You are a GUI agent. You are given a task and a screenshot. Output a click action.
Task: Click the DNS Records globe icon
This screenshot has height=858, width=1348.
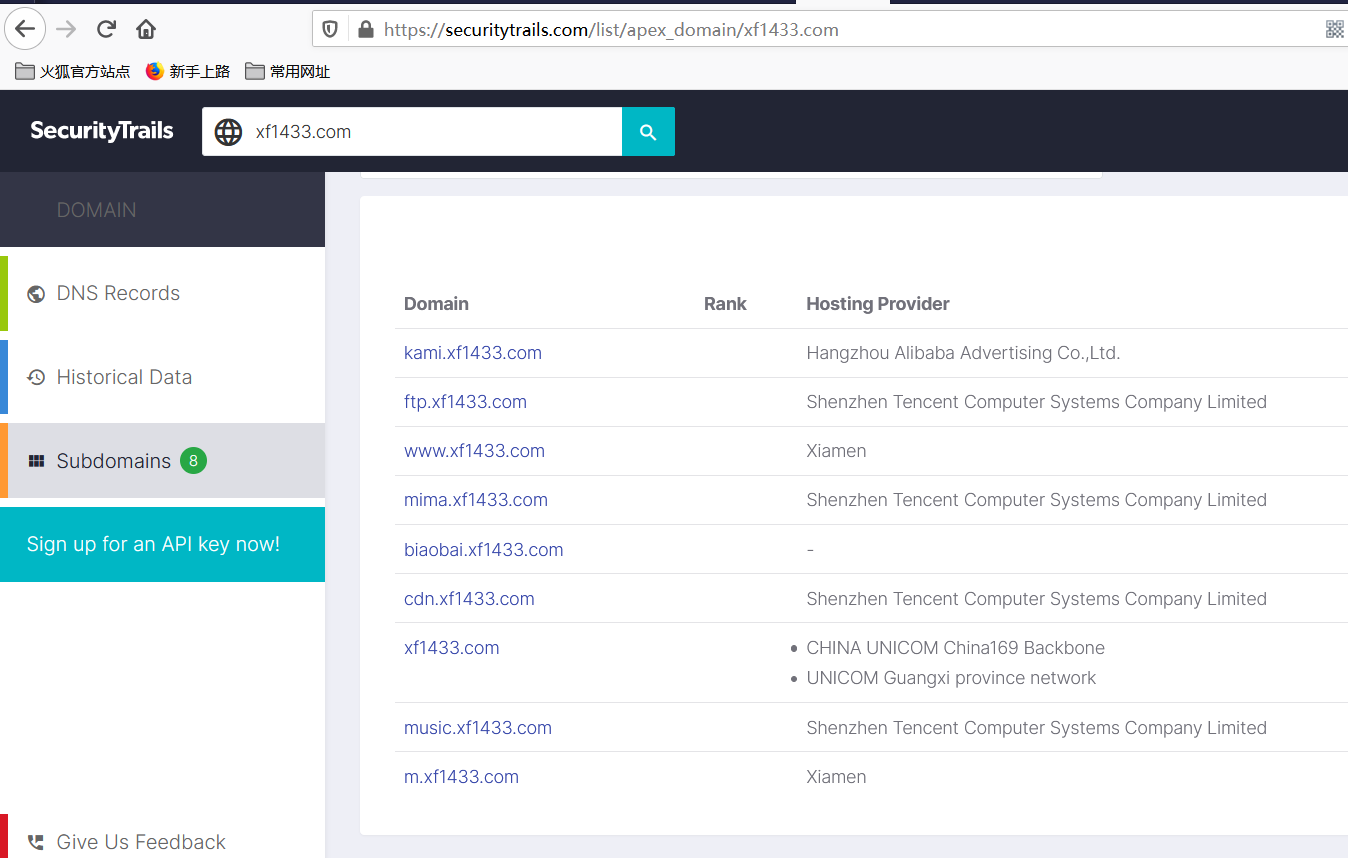(36, 294)
